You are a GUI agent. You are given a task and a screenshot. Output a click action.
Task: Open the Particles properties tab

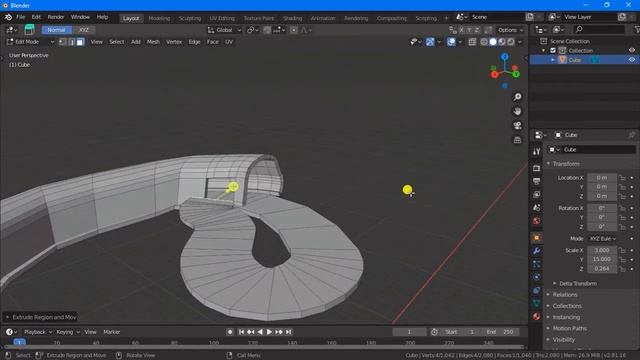click(536, 264)
